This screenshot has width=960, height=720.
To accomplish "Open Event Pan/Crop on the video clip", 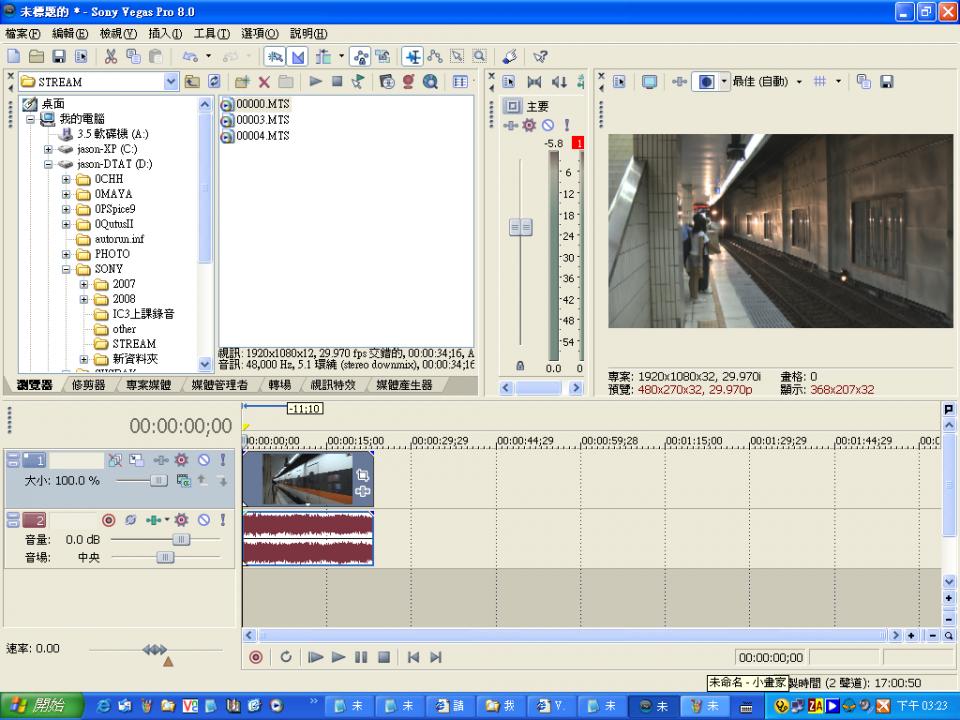I will (x=362, y=475).
